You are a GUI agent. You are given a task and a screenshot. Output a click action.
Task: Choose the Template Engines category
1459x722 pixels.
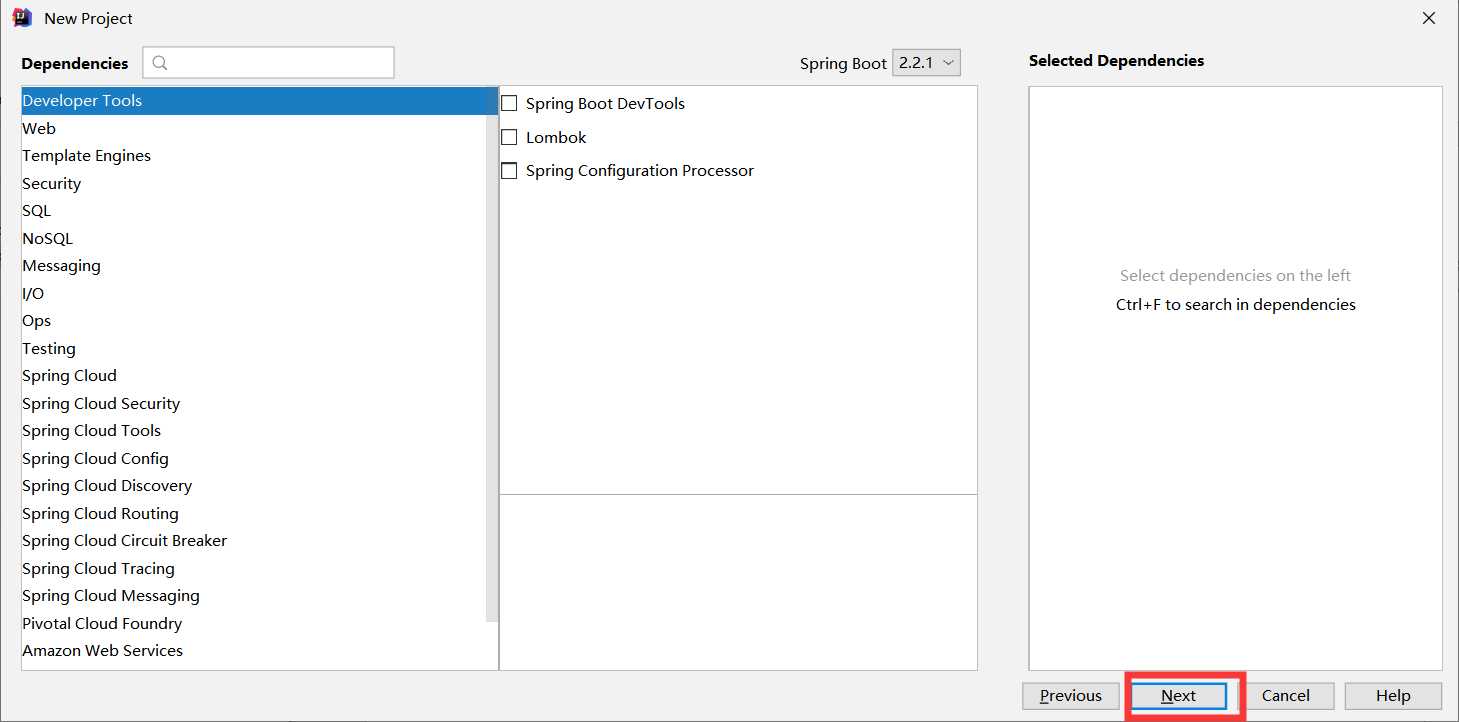254,156
